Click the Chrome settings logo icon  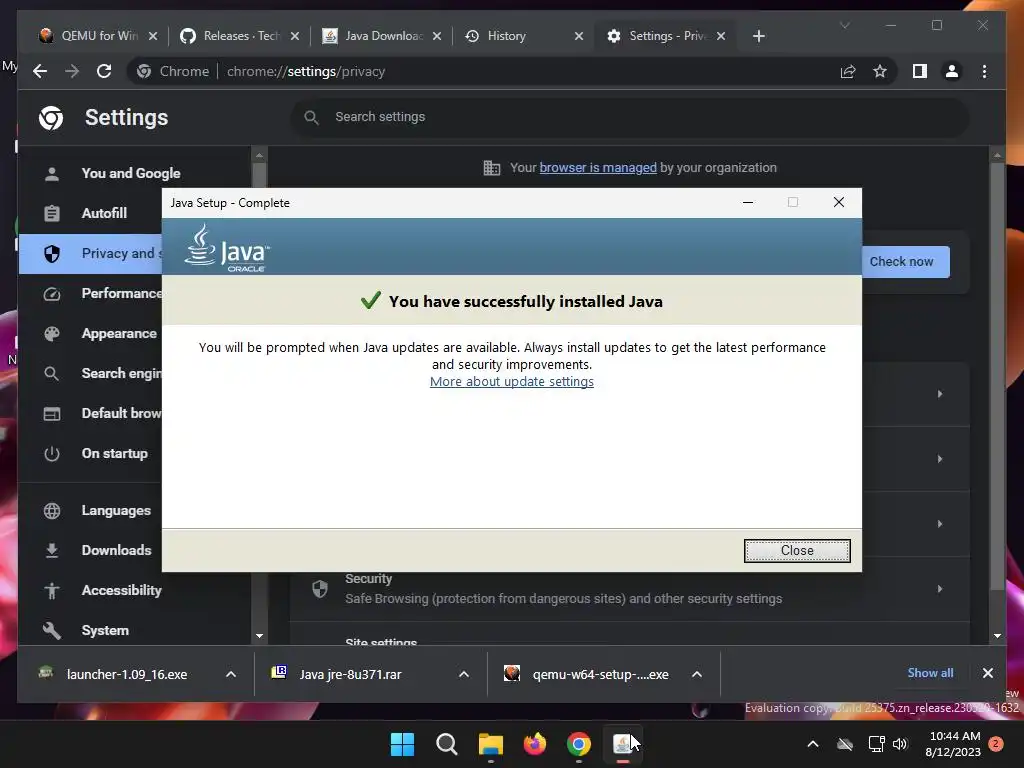coord(51,118)
